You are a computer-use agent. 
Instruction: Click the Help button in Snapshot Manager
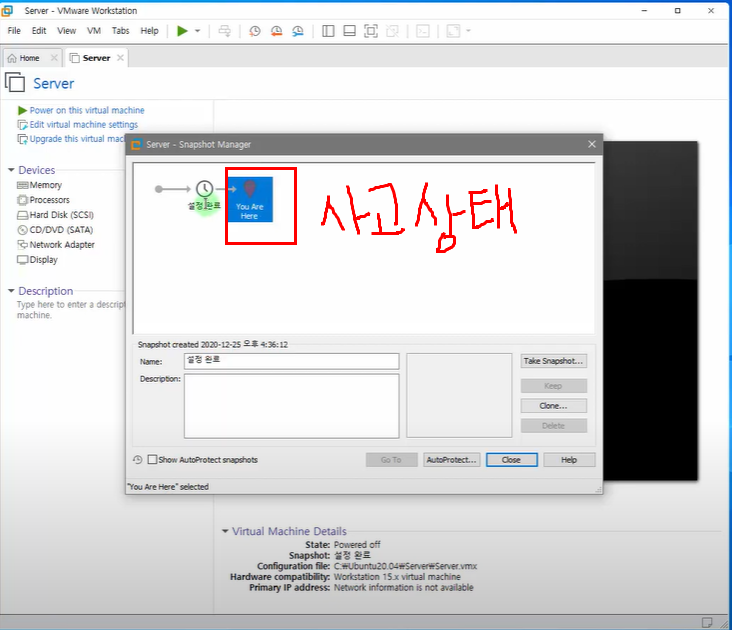[570, 460]
